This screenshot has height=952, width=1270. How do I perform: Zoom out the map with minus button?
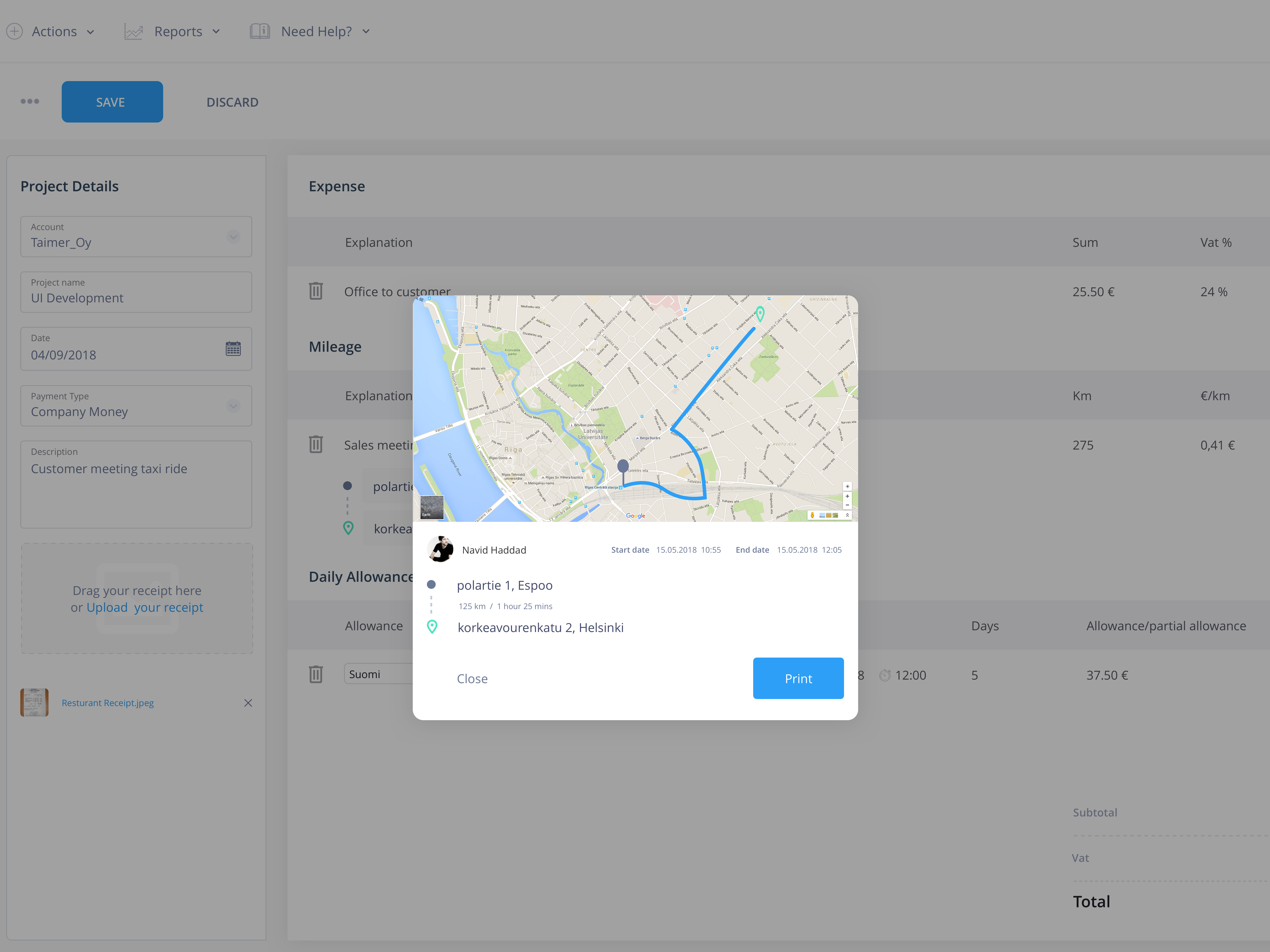click(x=847, y=505)
